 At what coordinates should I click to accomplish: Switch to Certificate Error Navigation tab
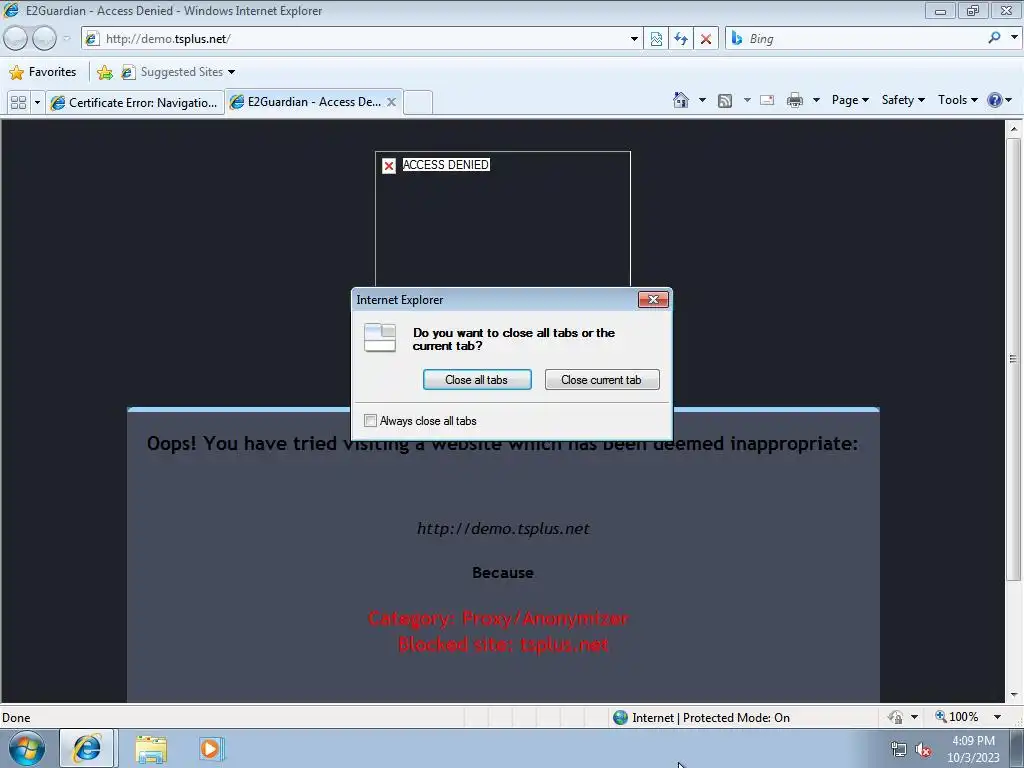(135, 103)
